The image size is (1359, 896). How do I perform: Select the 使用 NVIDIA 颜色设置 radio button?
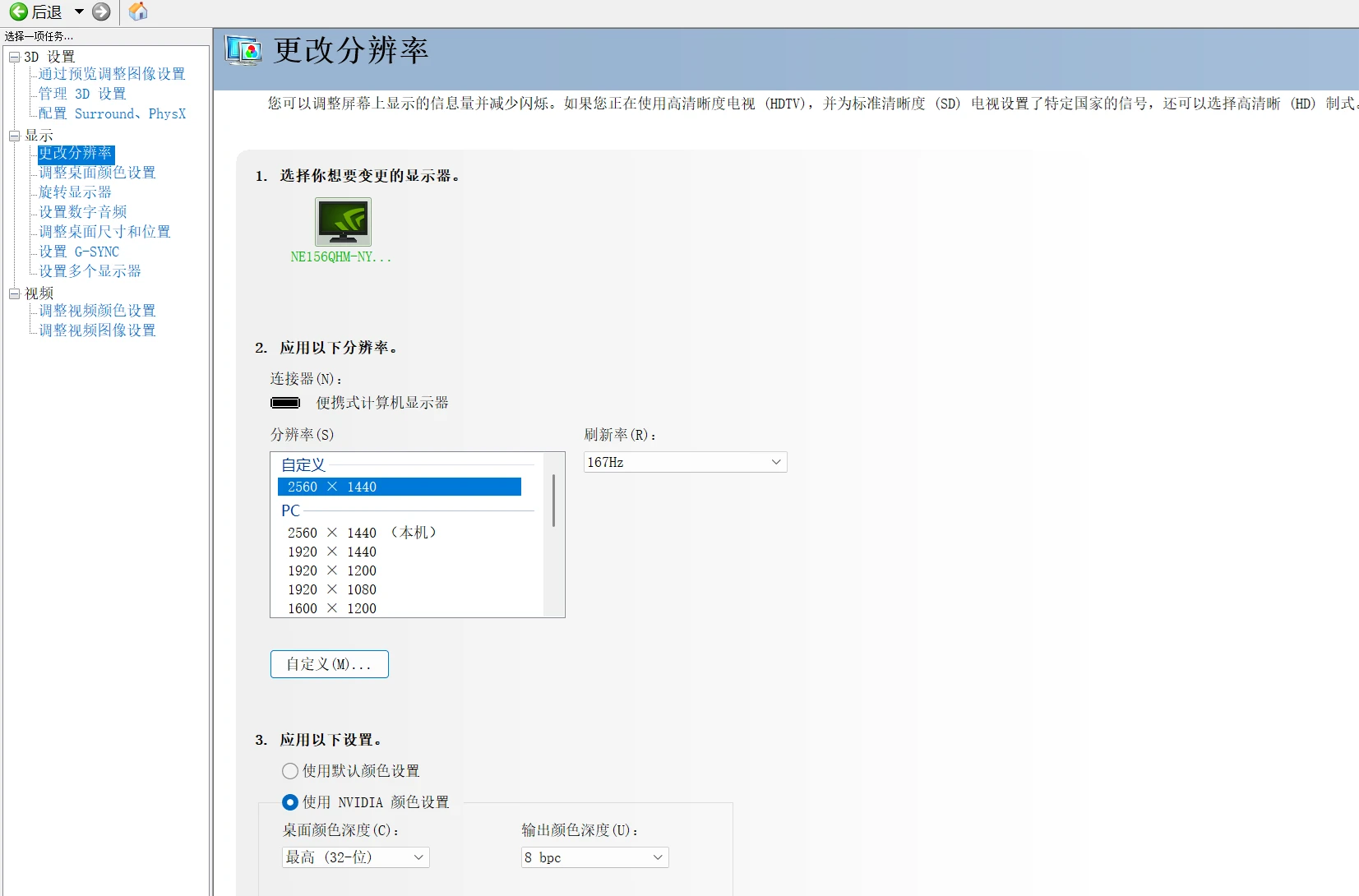tap(289, 802)
